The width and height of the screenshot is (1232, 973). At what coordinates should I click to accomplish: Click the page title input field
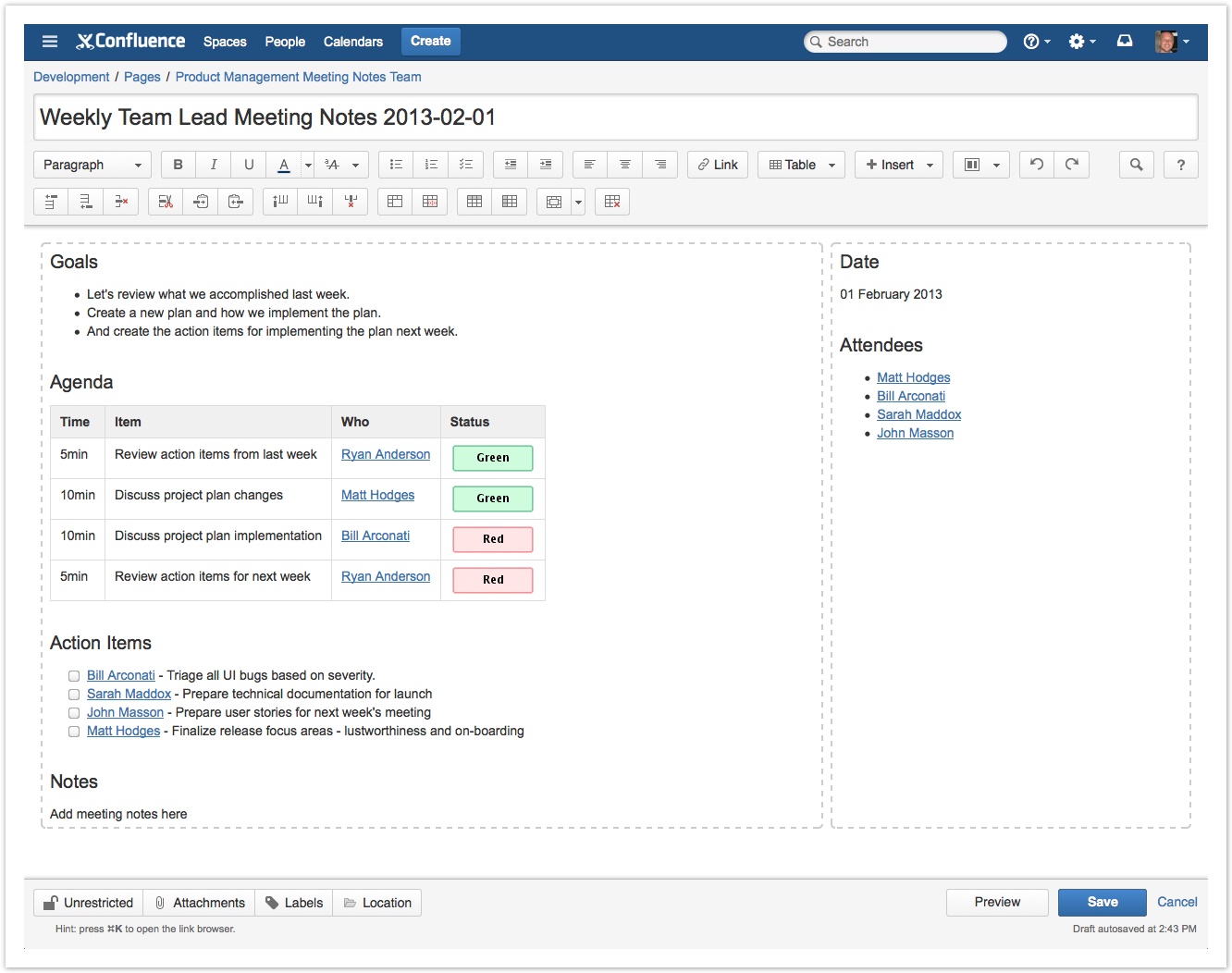point(616,117)
